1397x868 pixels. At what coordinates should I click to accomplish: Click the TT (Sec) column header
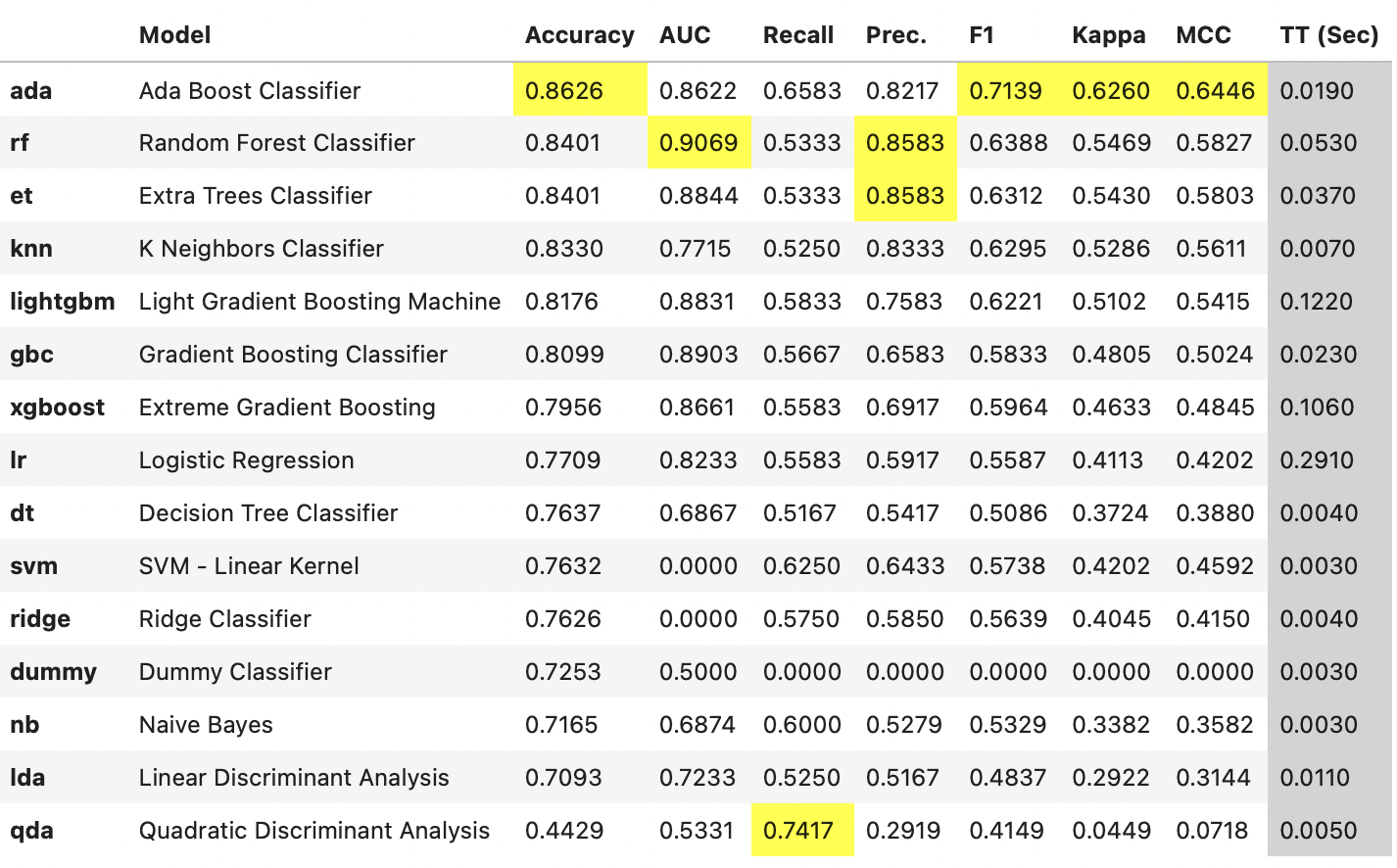(1328, 35)
